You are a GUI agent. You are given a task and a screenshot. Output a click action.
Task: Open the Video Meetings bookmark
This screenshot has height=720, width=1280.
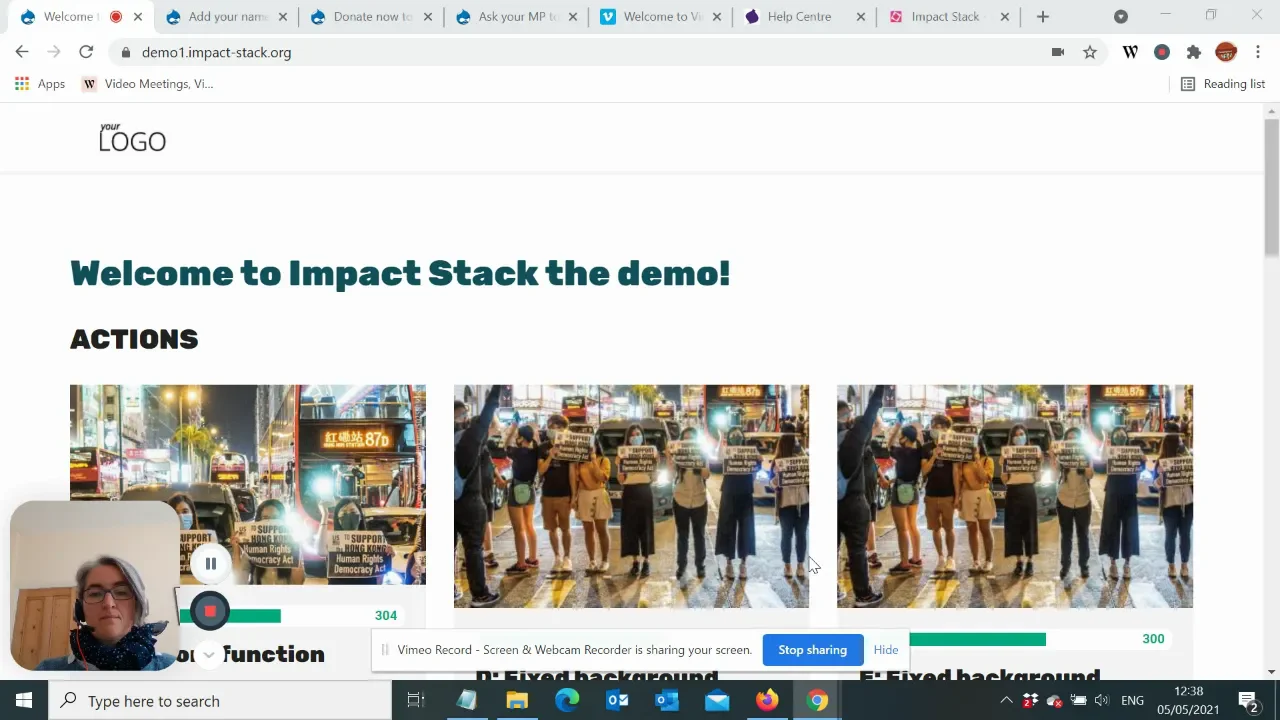(x=148, y=84)
